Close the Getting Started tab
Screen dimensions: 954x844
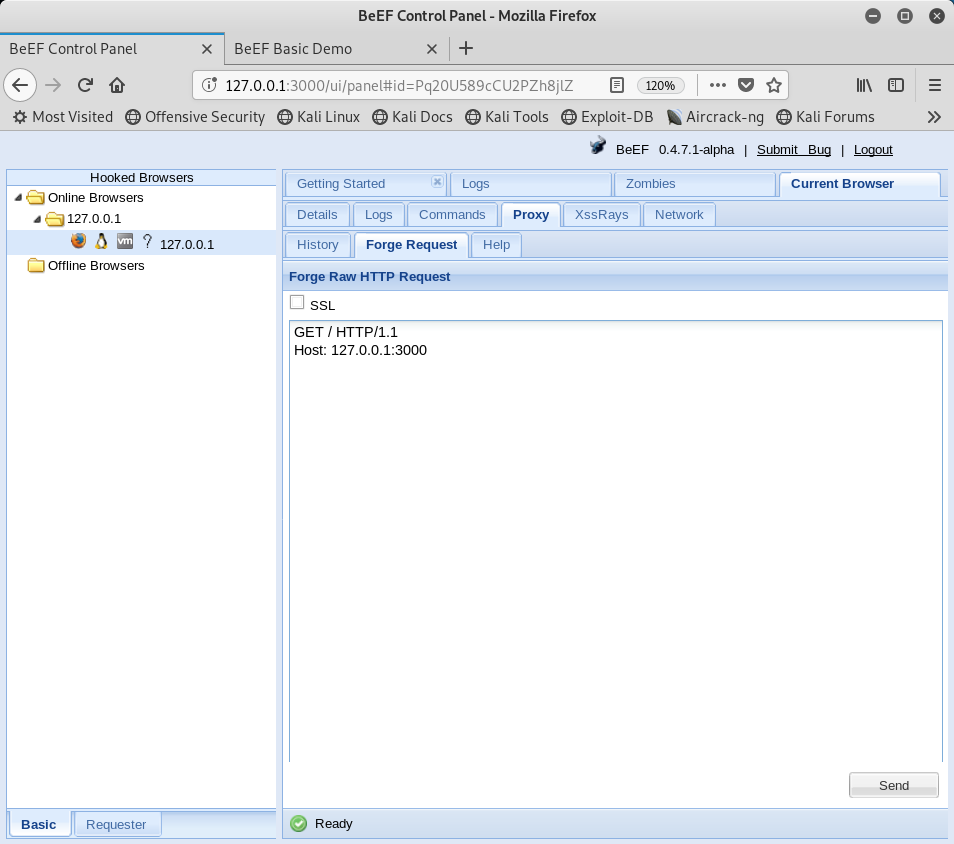pyautogui.click(x=437, y=181)
